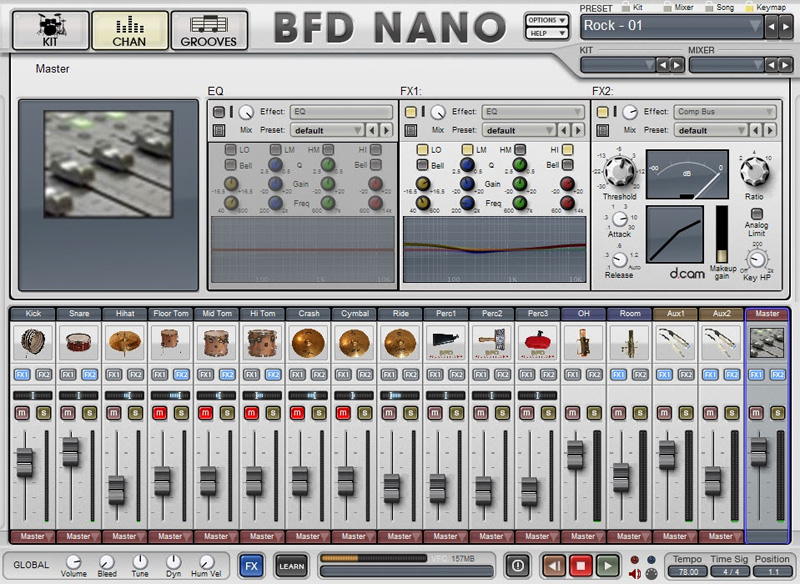Toggle FX2 on the Snare channel
The width and height of the screenshot is (800, 584).
pyautogui.click(x=90, y=375)
